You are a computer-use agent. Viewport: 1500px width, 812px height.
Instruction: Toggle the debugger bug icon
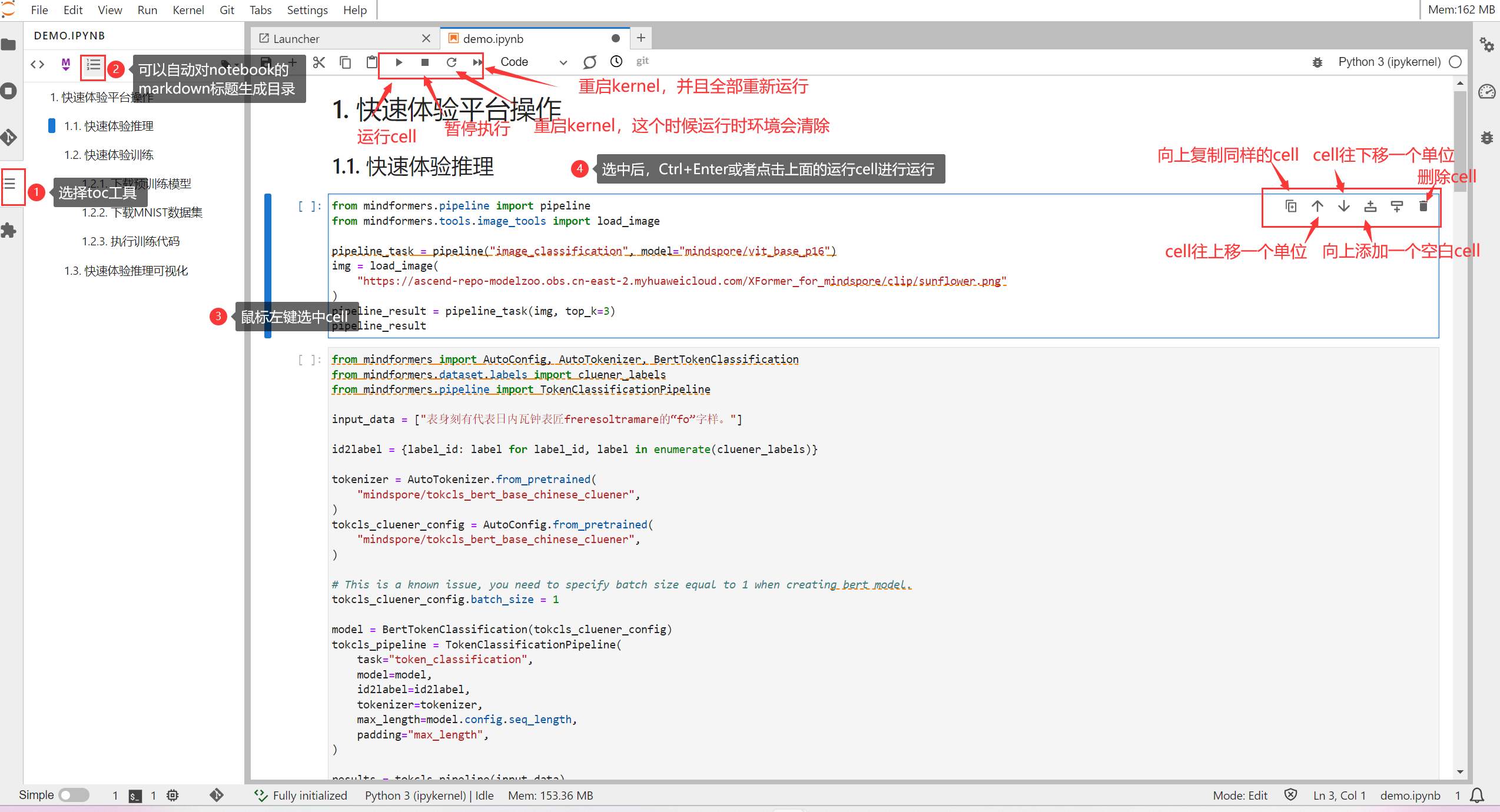[1318, 62]
